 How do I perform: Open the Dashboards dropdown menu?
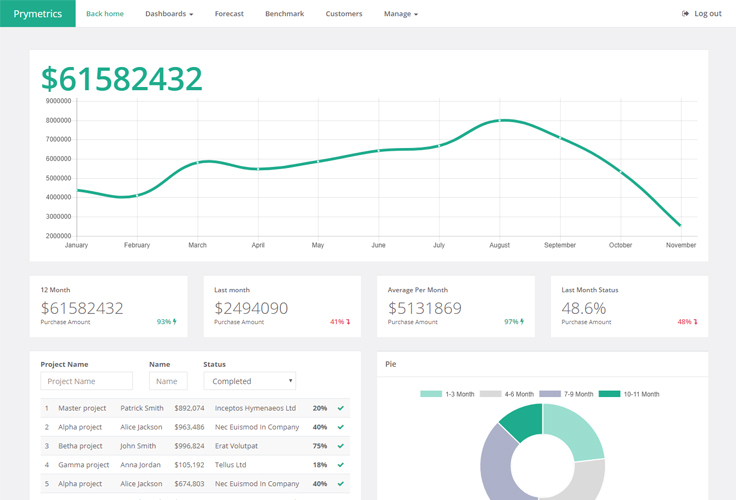tap(169, 14)
